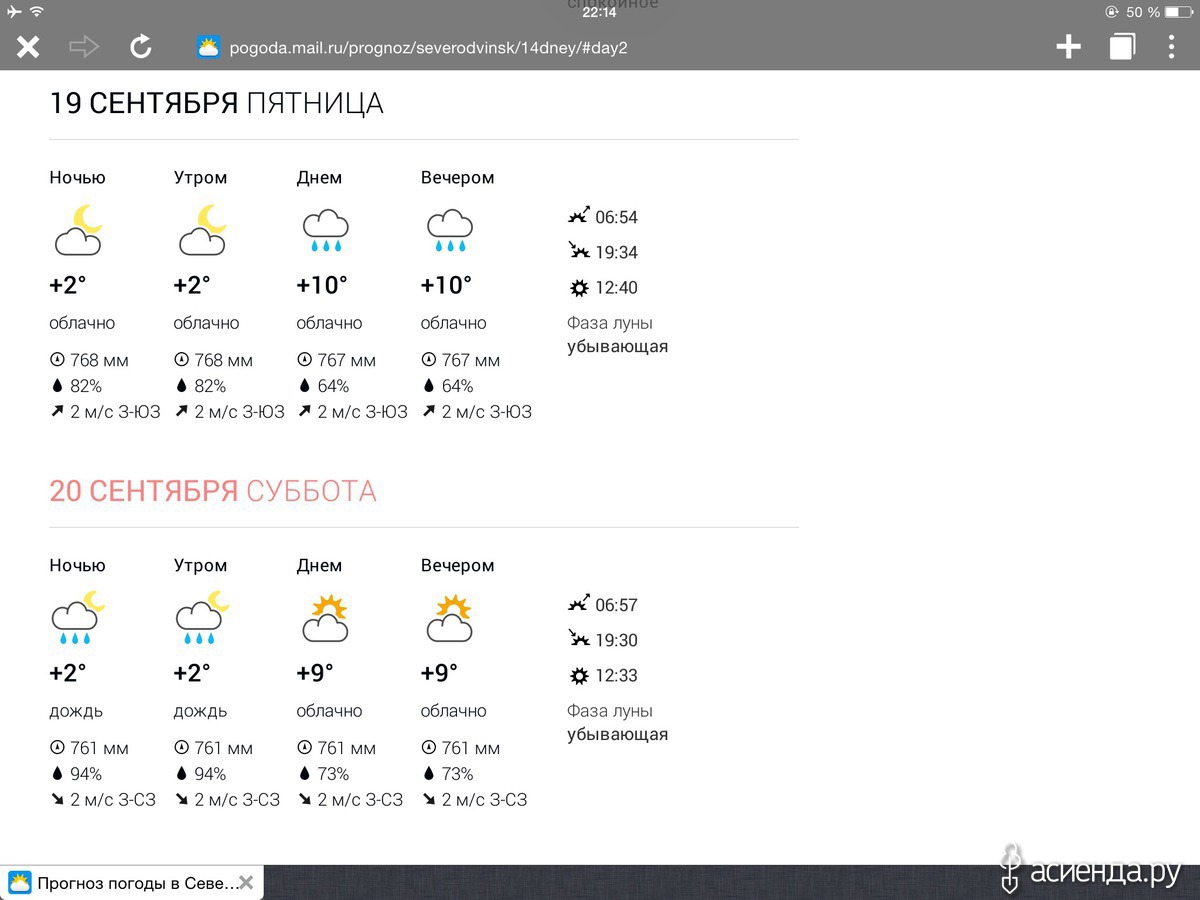Tap sunset icon next to 19:30
This screenshot has width=1200, height=900.
[x=578, y=639]
